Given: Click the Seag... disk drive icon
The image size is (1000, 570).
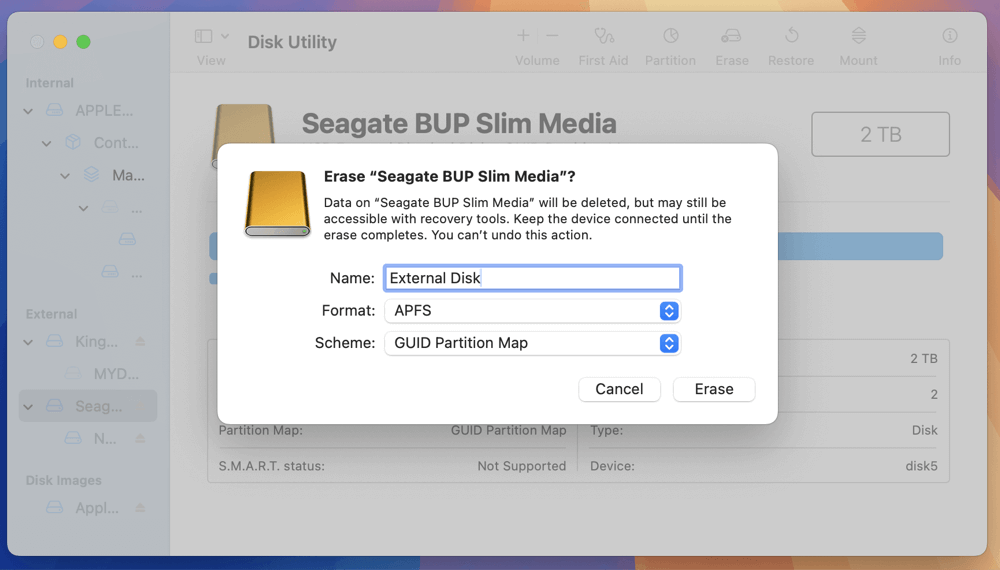Looking at the screenshot, I should coord(55,406).
